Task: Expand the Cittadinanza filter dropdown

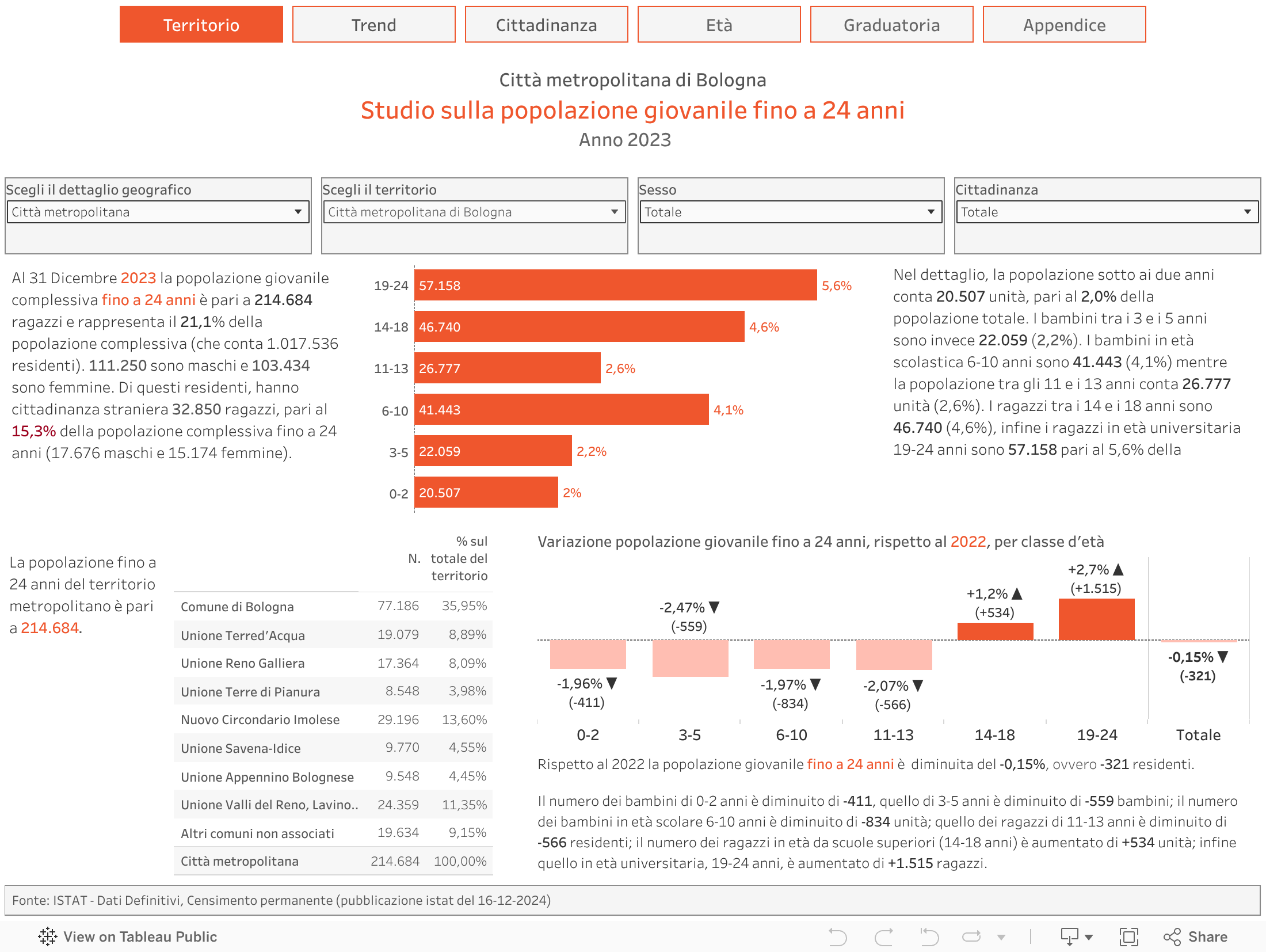Action: [x=1107, y=212]
